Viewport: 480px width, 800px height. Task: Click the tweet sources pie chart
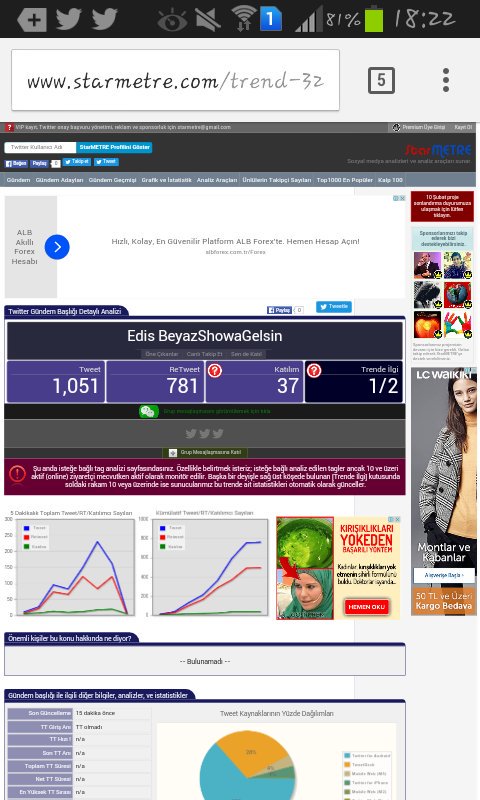click(x=247, y=765)
